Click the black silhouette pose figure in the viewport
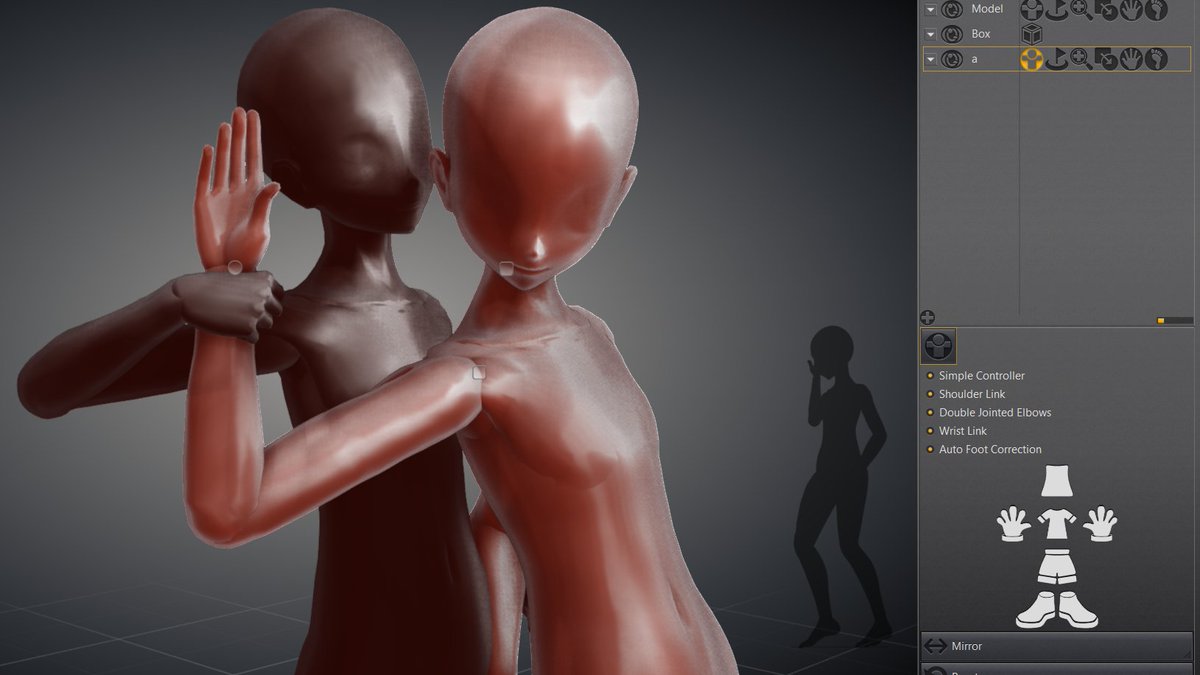 pos(842,486)
